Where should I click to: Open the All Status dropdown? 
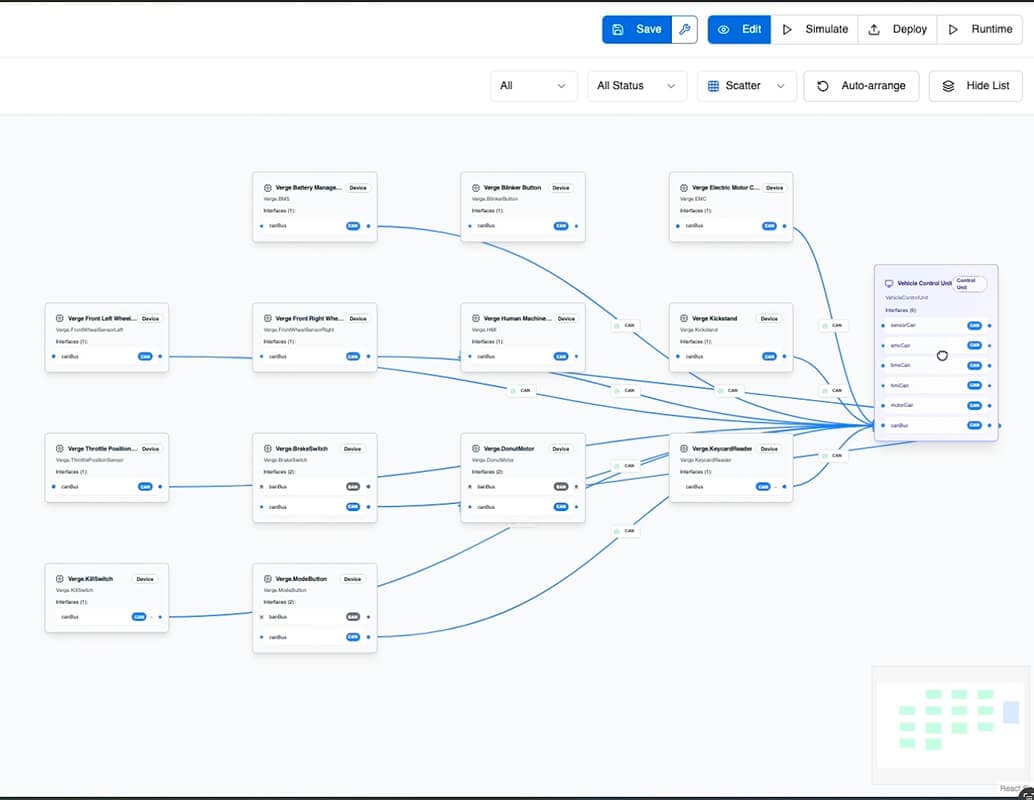tap(637, 86)
